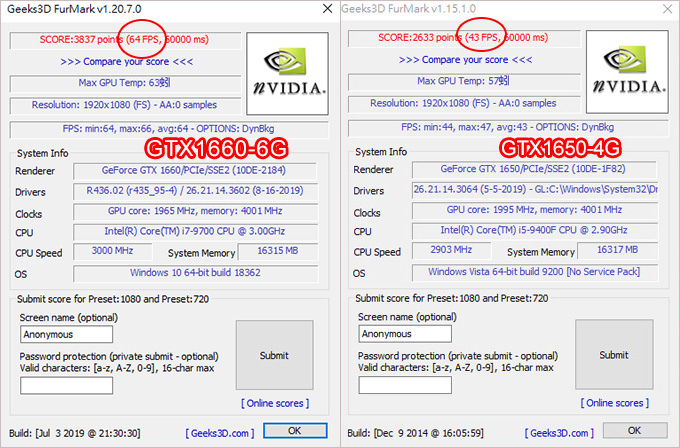Click renderer value GeForce GTX 1660/PCIe/SSE2

click(195, 171)
